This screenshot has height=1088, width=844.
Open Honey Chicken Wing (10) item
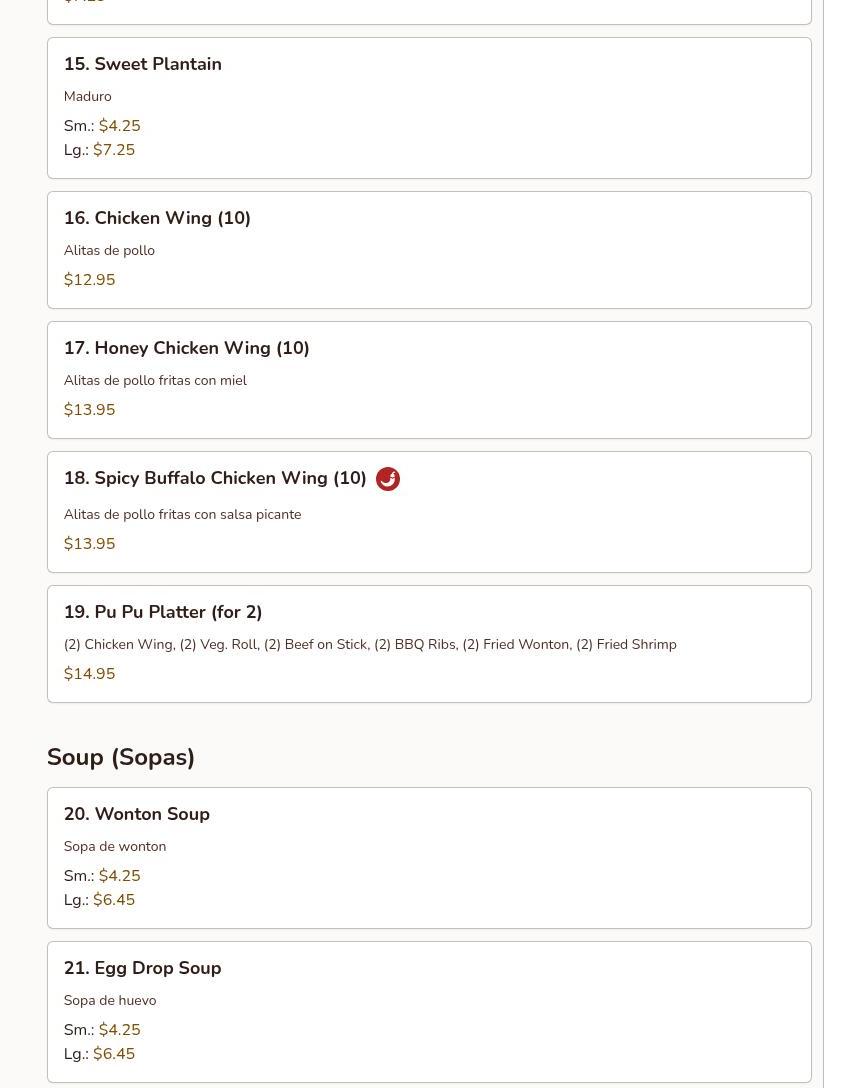tap(429, 380)
